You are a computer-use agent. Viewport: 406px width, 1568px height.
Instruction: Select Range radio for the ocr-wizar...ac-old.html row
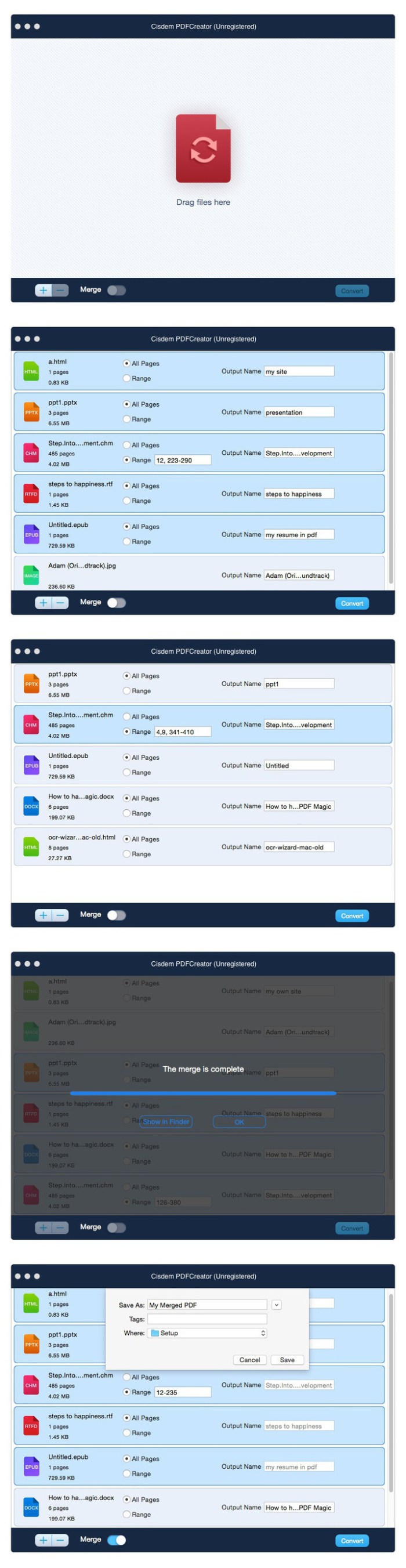coord(126,853)
